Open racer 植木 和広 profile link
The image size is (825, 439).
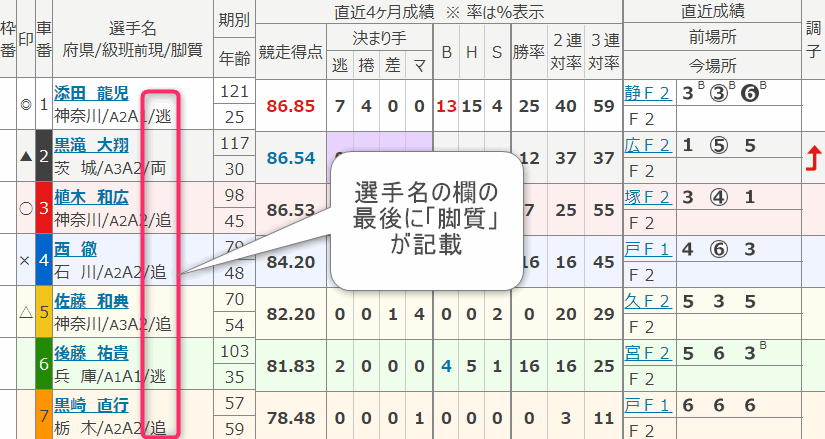91,197
